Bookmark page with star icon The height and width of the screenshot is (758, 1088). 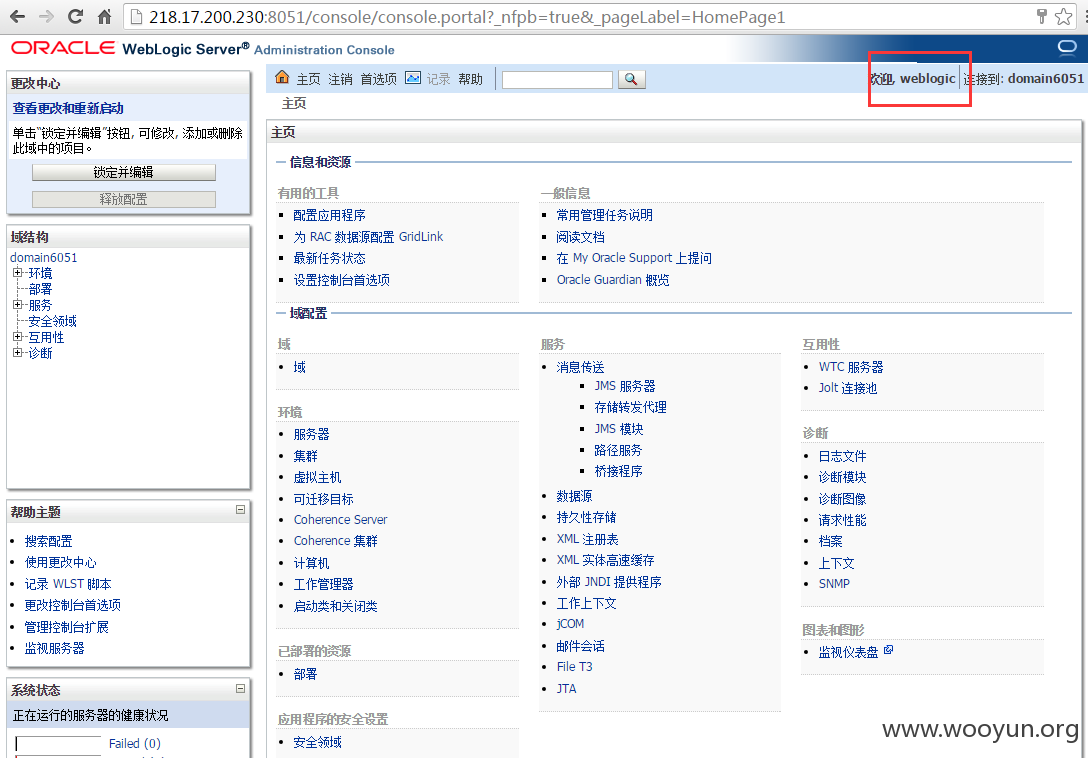(1064, 17)
